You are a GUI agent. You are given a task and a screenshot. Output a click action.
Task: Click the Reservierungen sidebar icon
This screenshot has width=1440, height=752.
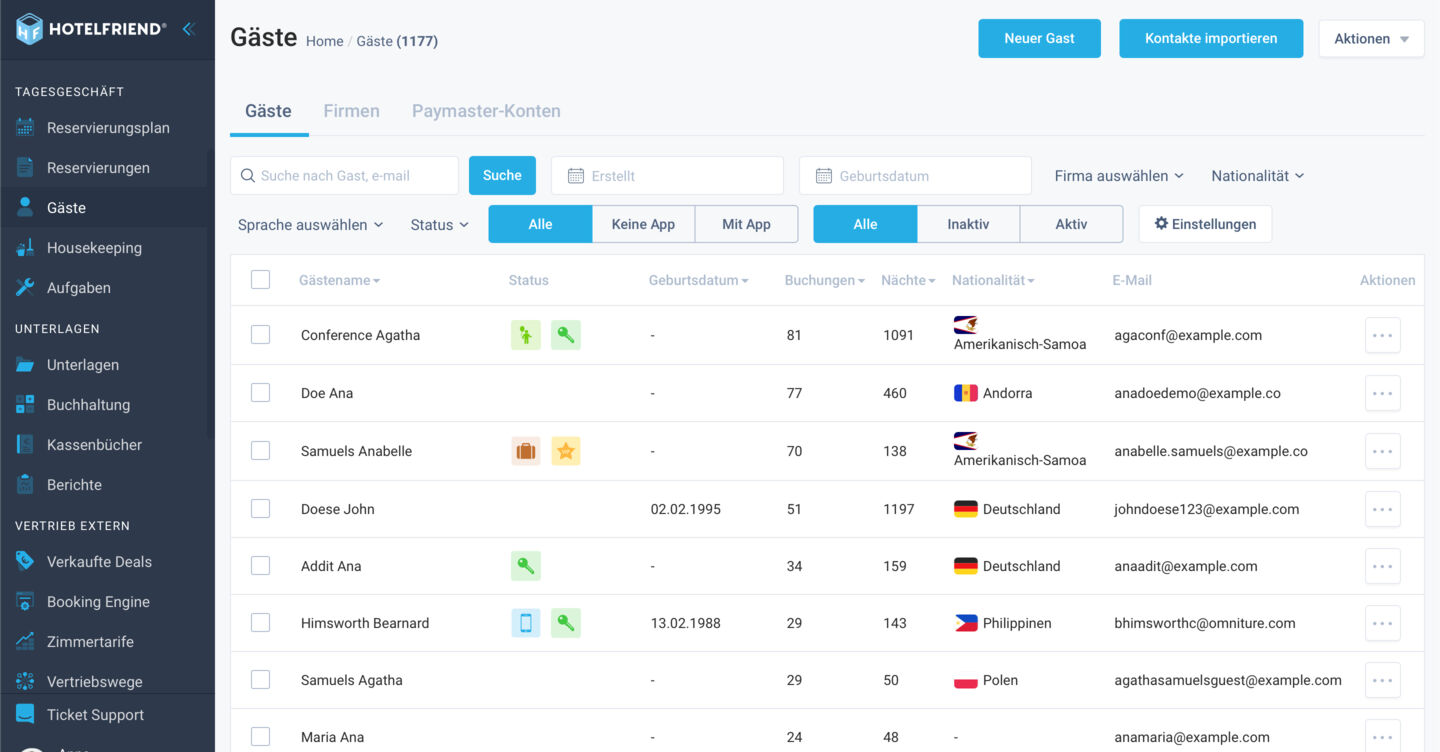(25, 168)
